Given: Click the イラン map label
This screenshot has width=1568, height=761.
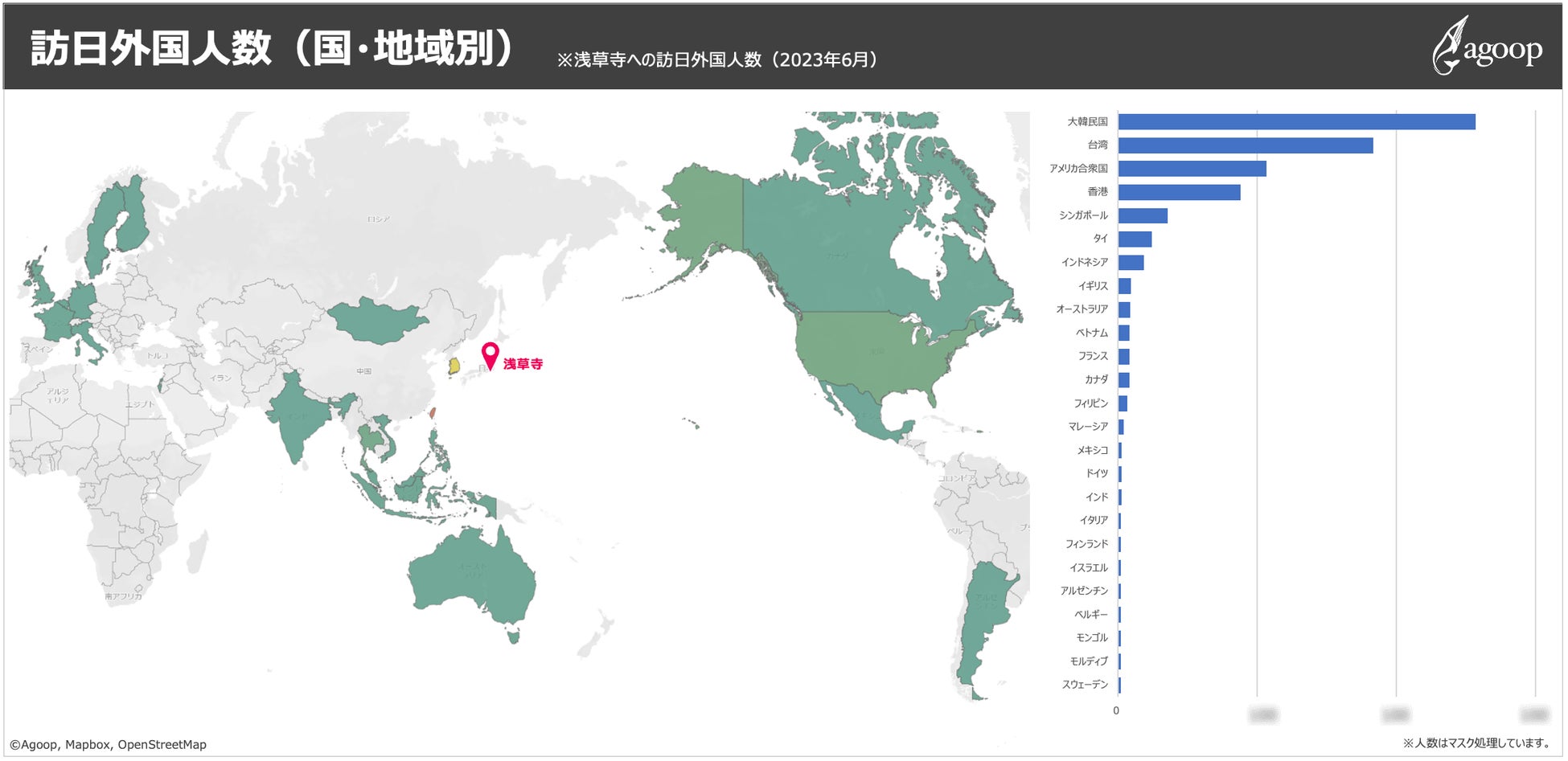Looking at the screenshot, I should tap(220, 378).
